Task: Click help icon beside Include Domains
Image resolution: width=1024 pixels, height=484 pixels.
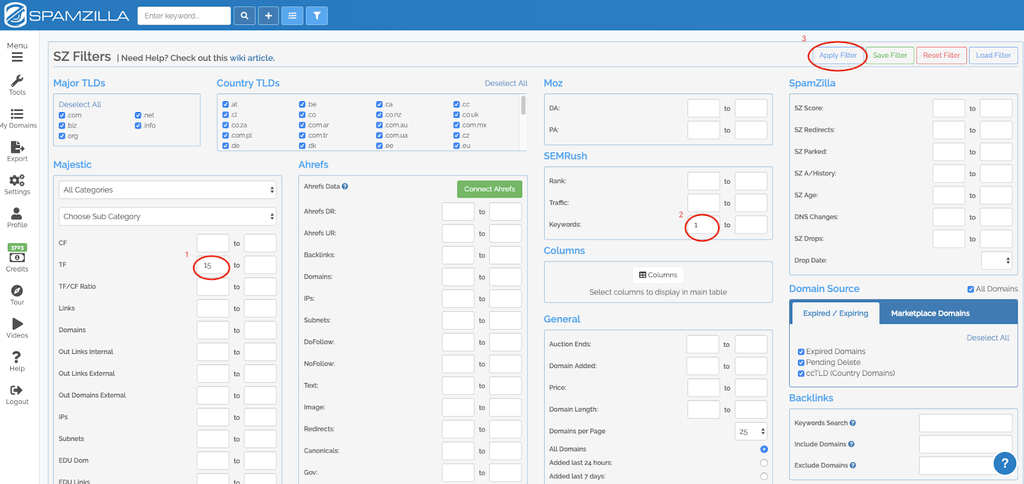Action: [852, 444]
